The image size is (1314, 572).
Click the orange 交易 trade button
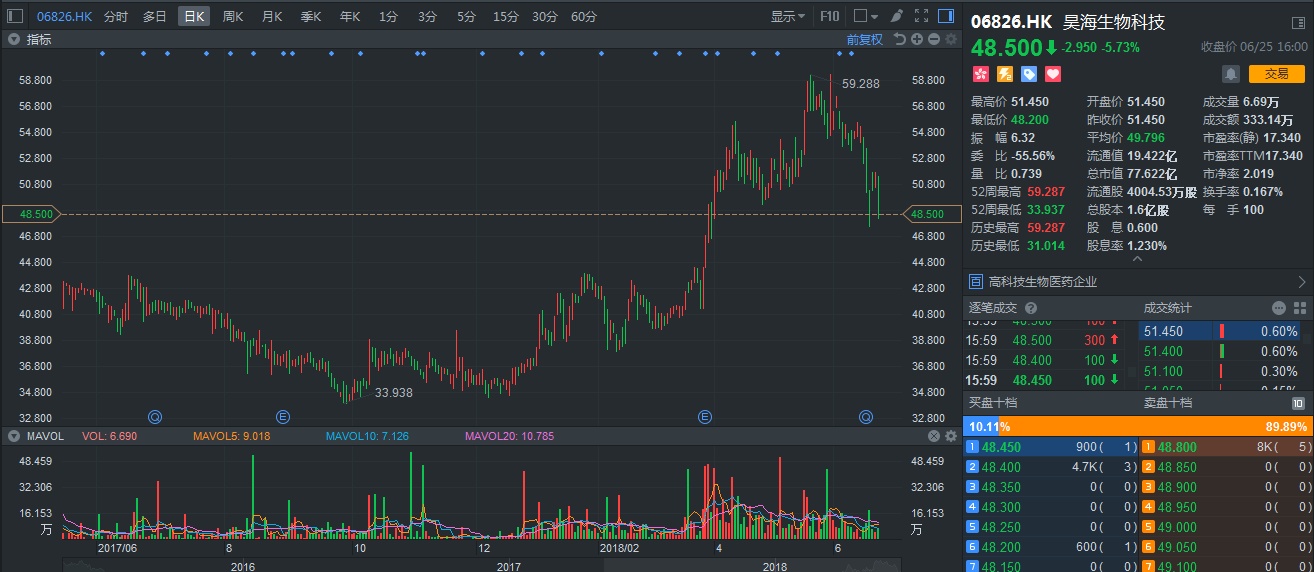click(x=1276, y=73)
